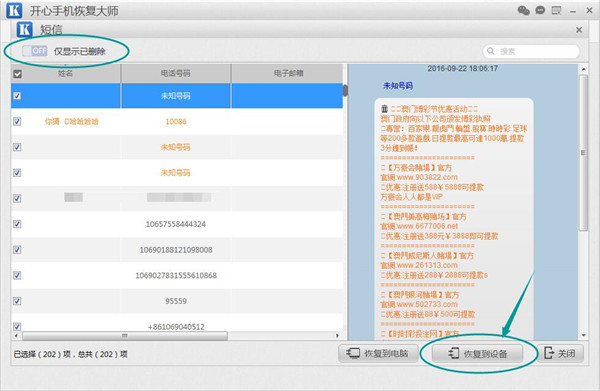Open the chat bubble support icon
The image size is (600, 391).
pos(540,10)
